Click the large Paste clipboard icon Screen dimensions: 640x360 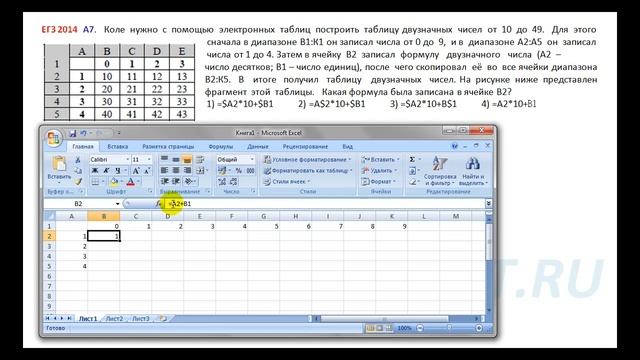[x=59, y=164]
